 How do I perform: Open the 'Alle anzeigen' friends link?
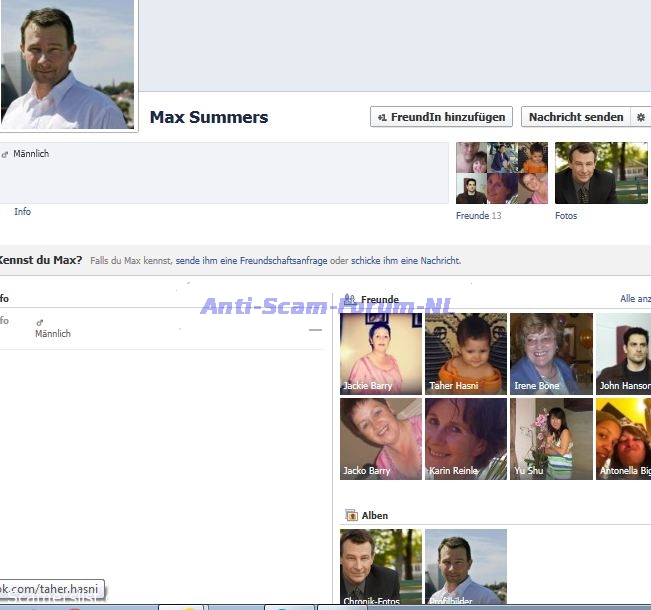pos(635,299)
